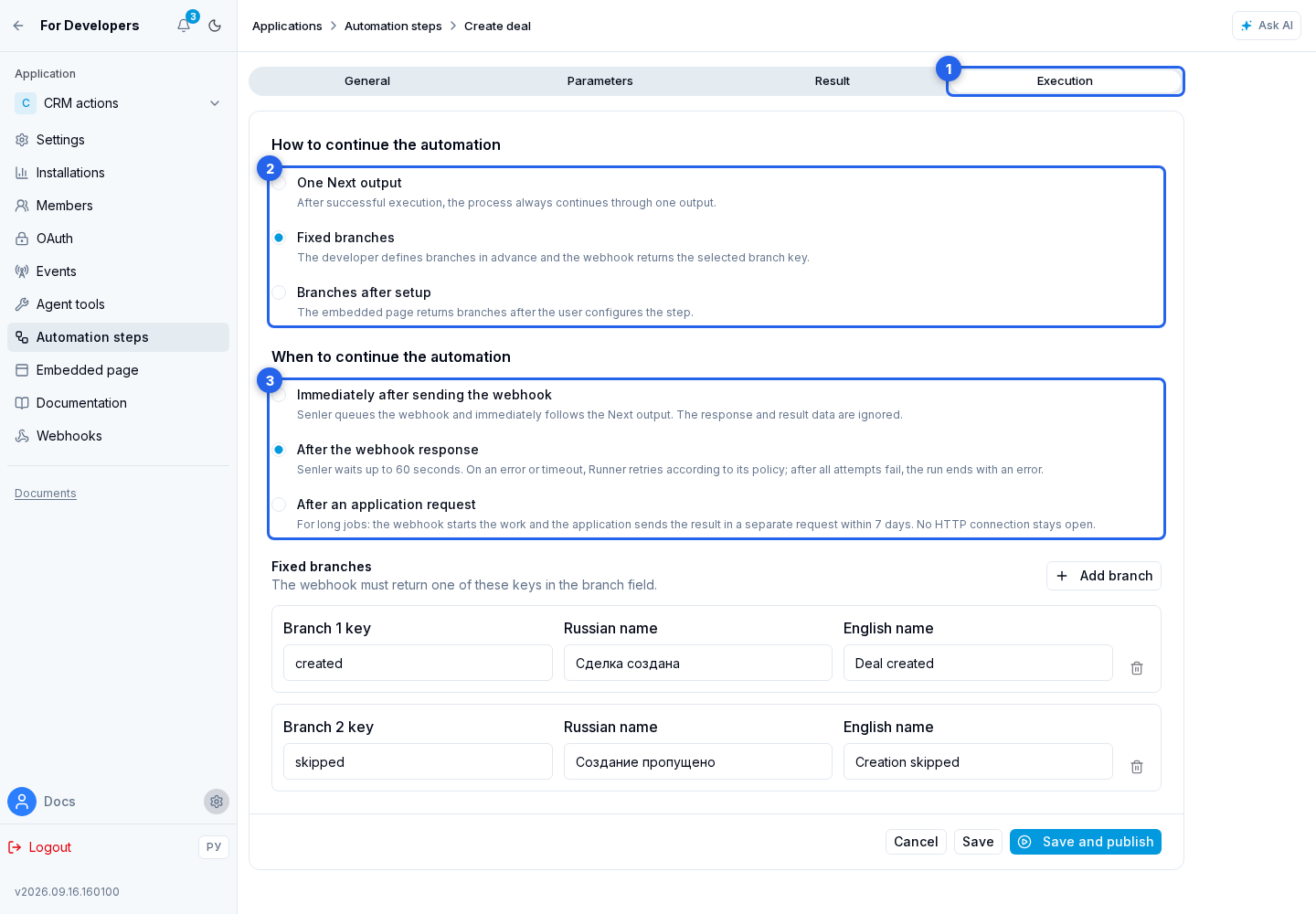Click the Branch 2 English name field
1316x914 pixels.
point(978,761)
